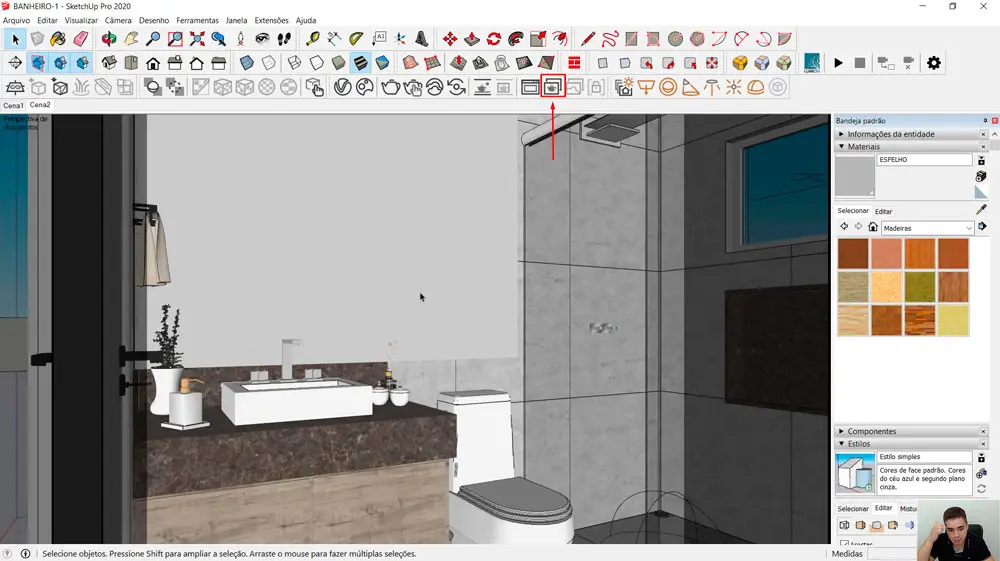Select the Look Around eye tool
Image resolution: width=1000 pixels, height=561 pixels.
pyautogui.click(x=262, y=40)
